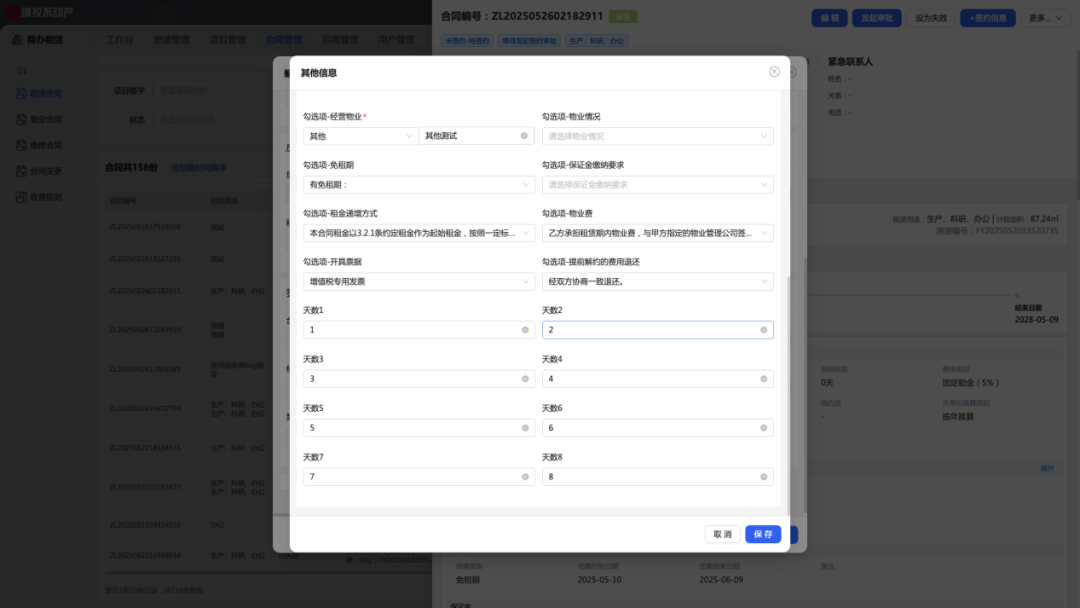Click the 商办租赁 building icon
The image size is (1080, 608).
(16, 40)
